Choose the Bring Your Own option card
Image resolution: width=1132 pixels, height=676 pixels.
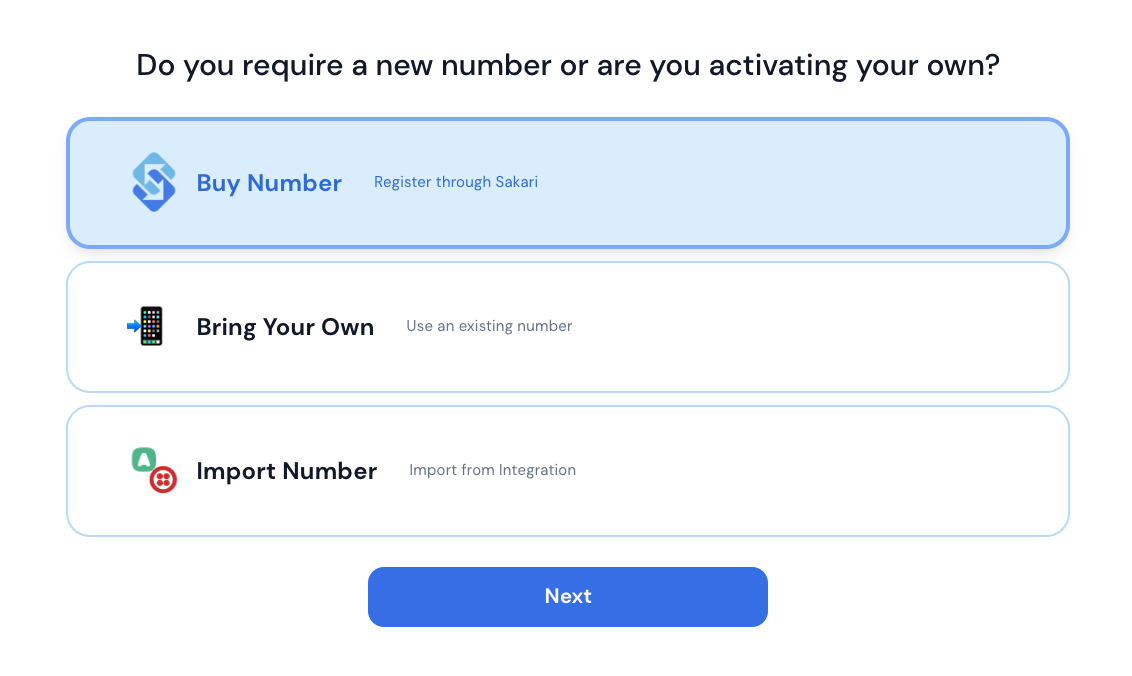click(x=567, y=327)
